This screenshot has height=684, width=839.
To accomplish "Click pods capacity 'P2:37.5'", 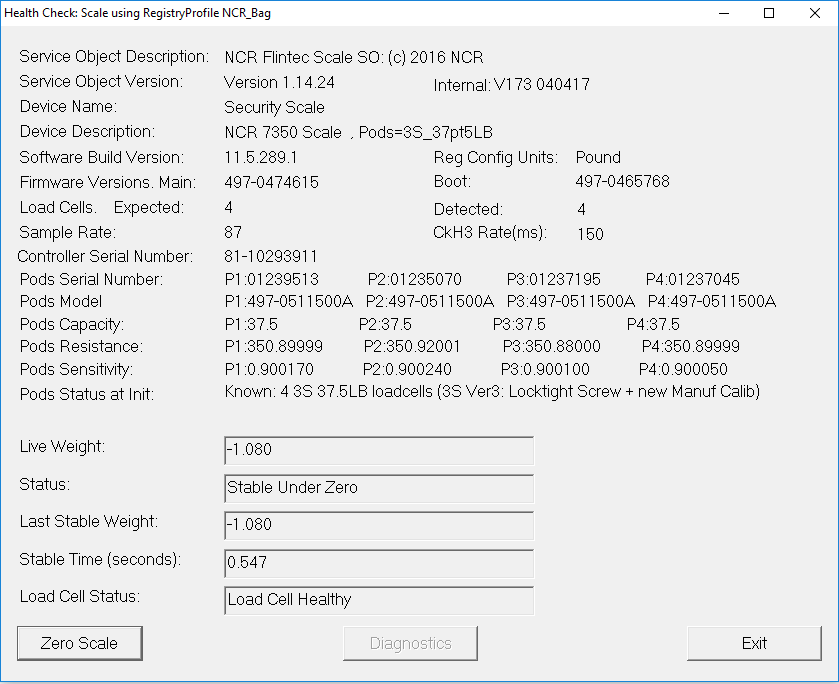I will coord(385,324).
